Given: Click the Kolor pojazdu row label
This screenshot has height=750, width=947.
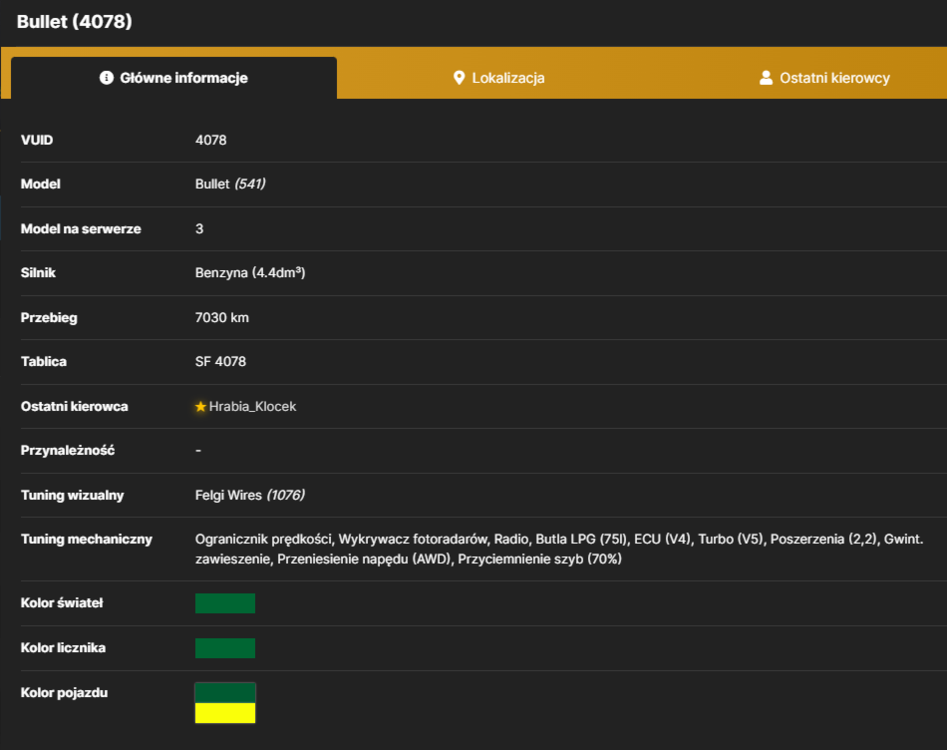Looking at the screenshot, I should click(x=64, y=693).
